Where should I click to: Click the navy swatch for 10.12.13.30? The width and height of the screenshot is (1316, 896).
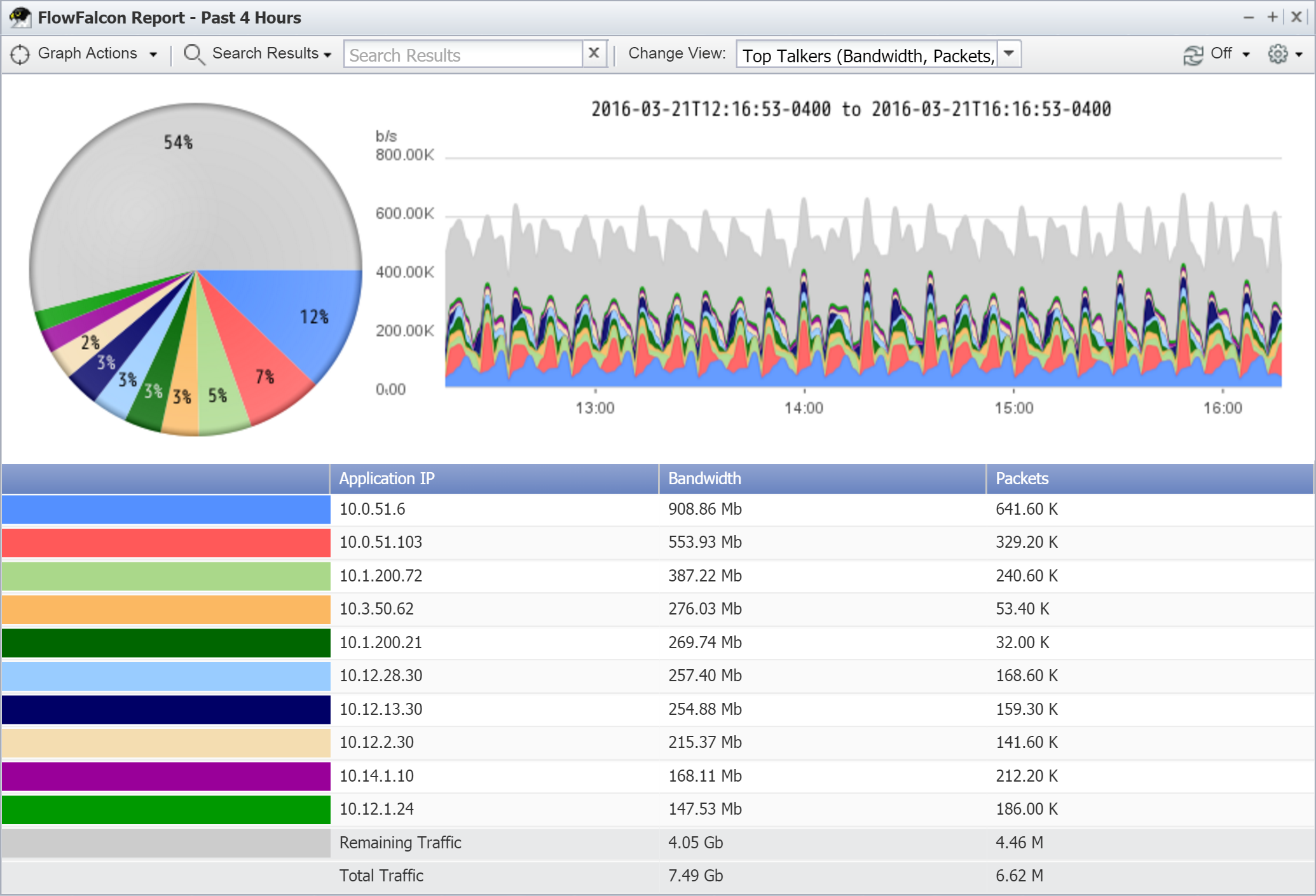point(166,710)
